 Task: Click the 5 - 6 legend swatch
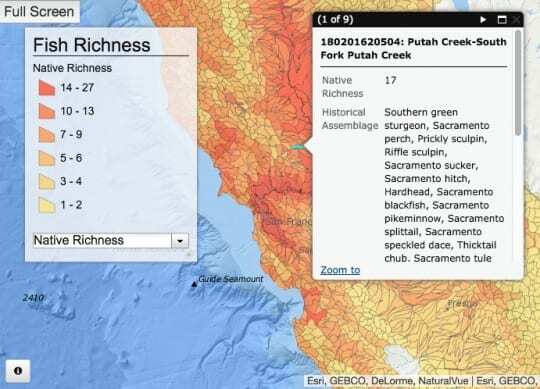(46, 158)
